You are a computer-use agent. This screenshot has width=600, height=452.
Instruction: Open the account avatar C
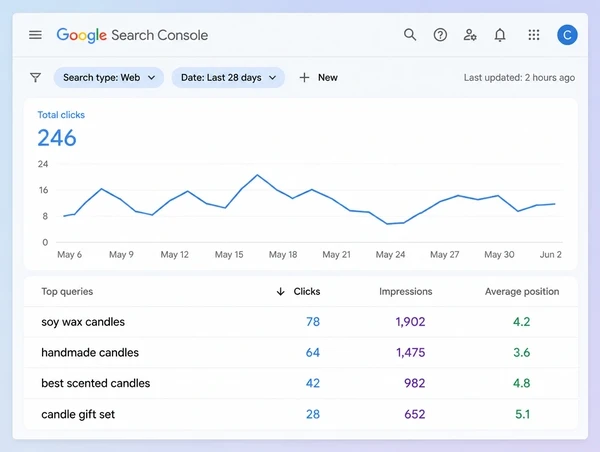(x=567, y=35)
